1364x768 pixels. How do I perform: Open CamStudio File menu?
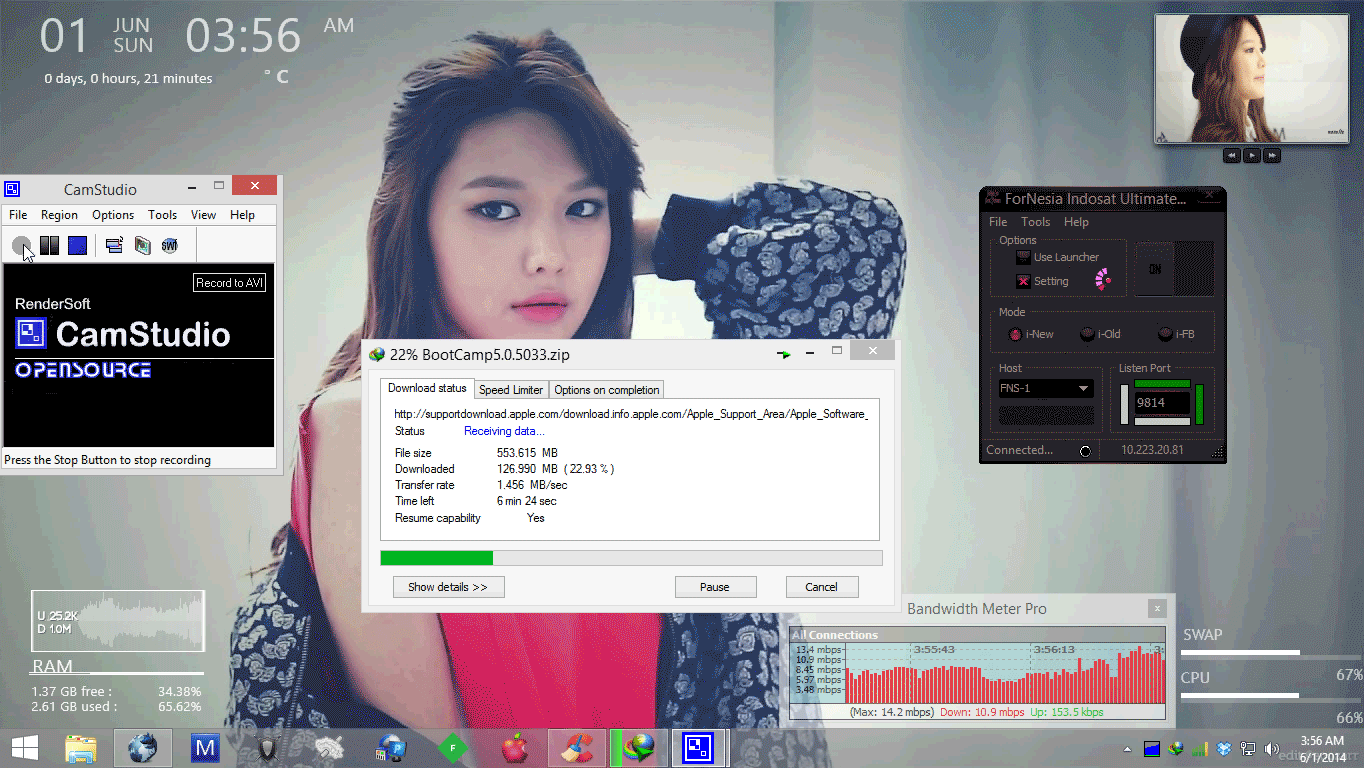tap(18, 215)
